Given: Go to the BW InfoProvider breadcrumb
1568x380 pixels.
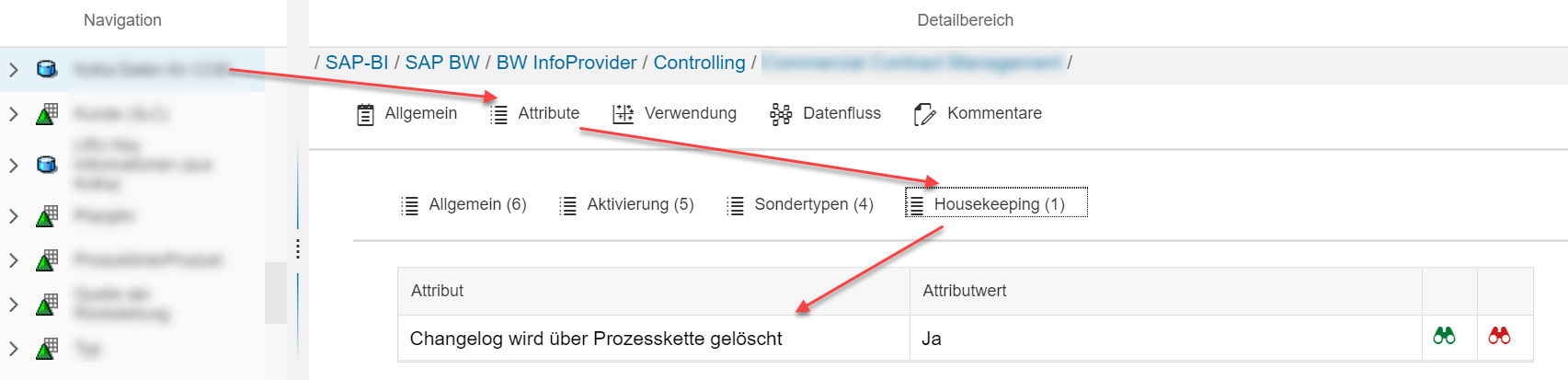Looking at the screenshot, I should pos(566,63).
